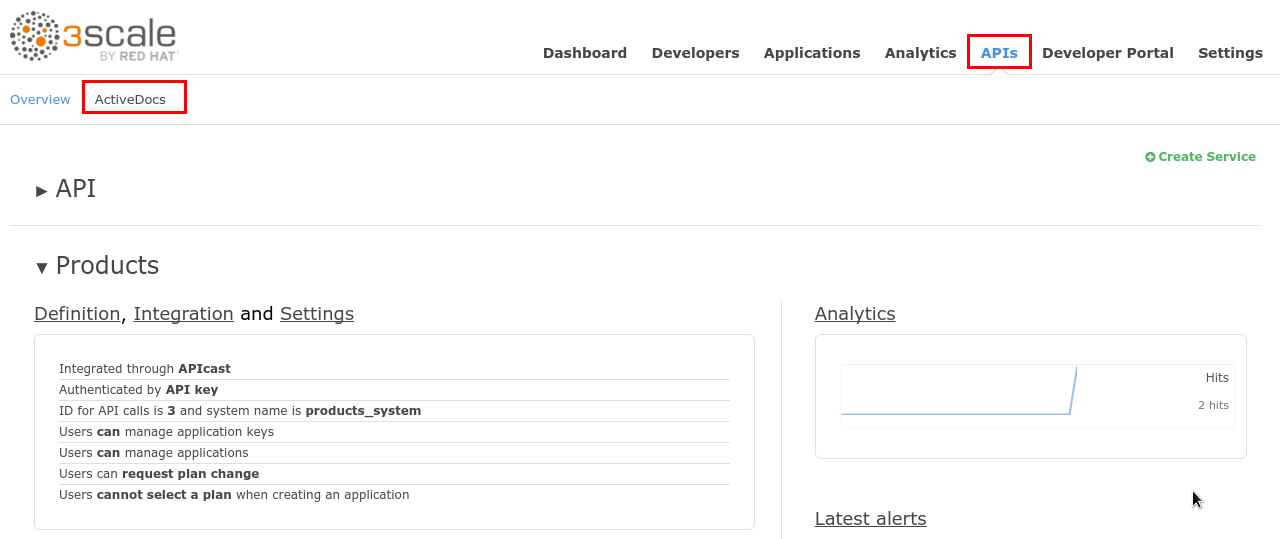Follow the Settings link beside Integration
The image size is (1280, 539).
pyautogui.click(x=316, y=314)
